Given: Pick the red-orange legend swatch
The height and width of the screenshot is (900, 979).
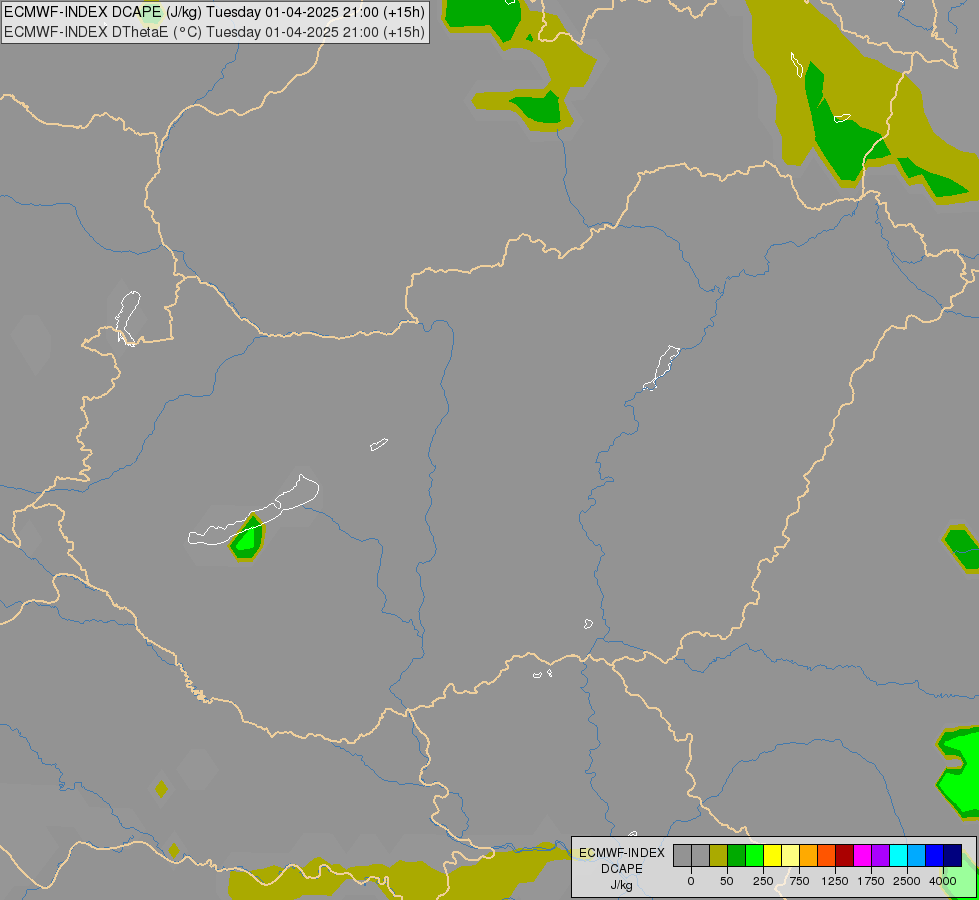Looking at the screenshot, I should click(x=827, y=855).
